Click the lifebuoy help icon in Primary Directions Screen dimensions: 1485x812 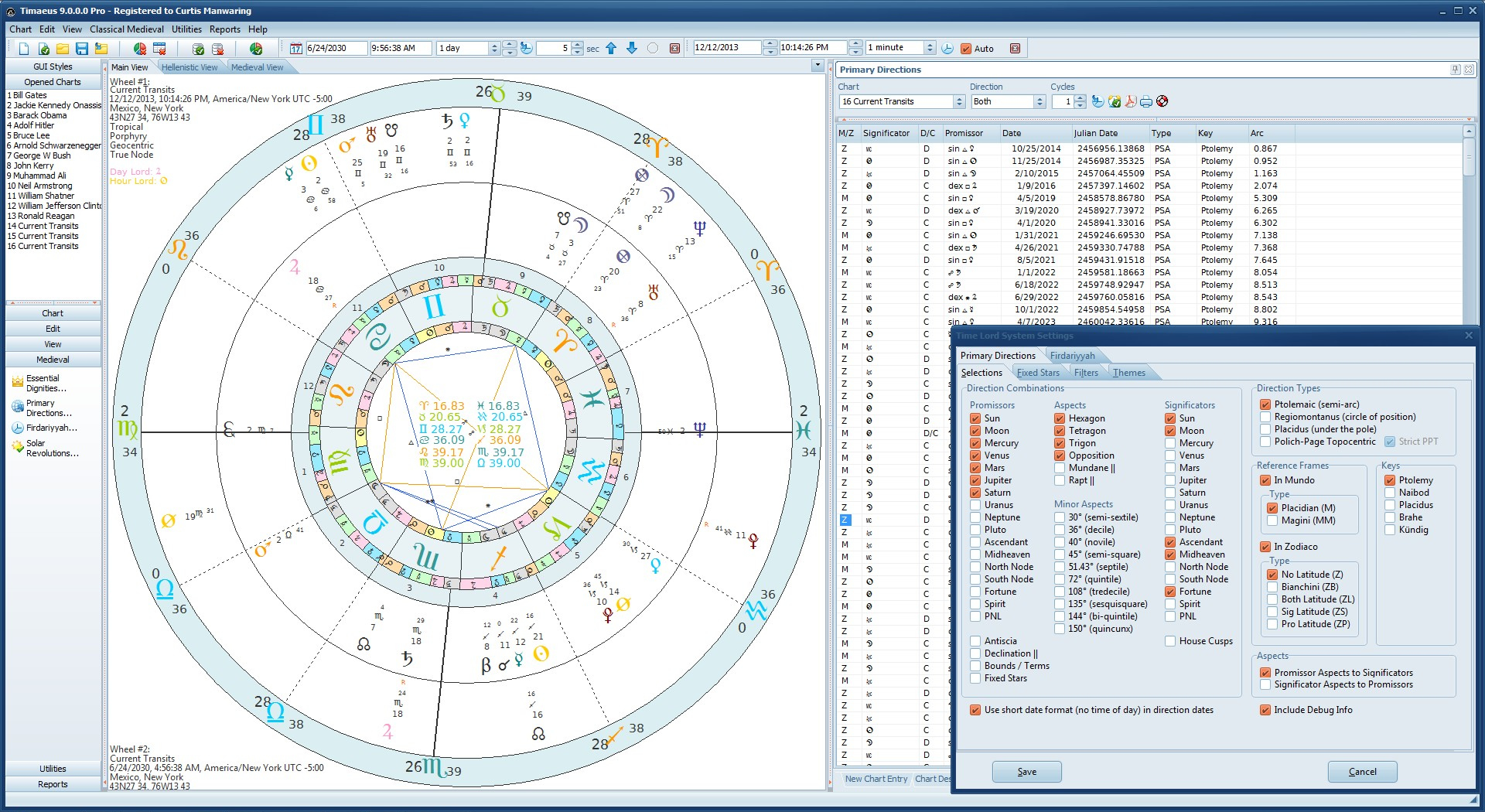(x=1162, y=101)
